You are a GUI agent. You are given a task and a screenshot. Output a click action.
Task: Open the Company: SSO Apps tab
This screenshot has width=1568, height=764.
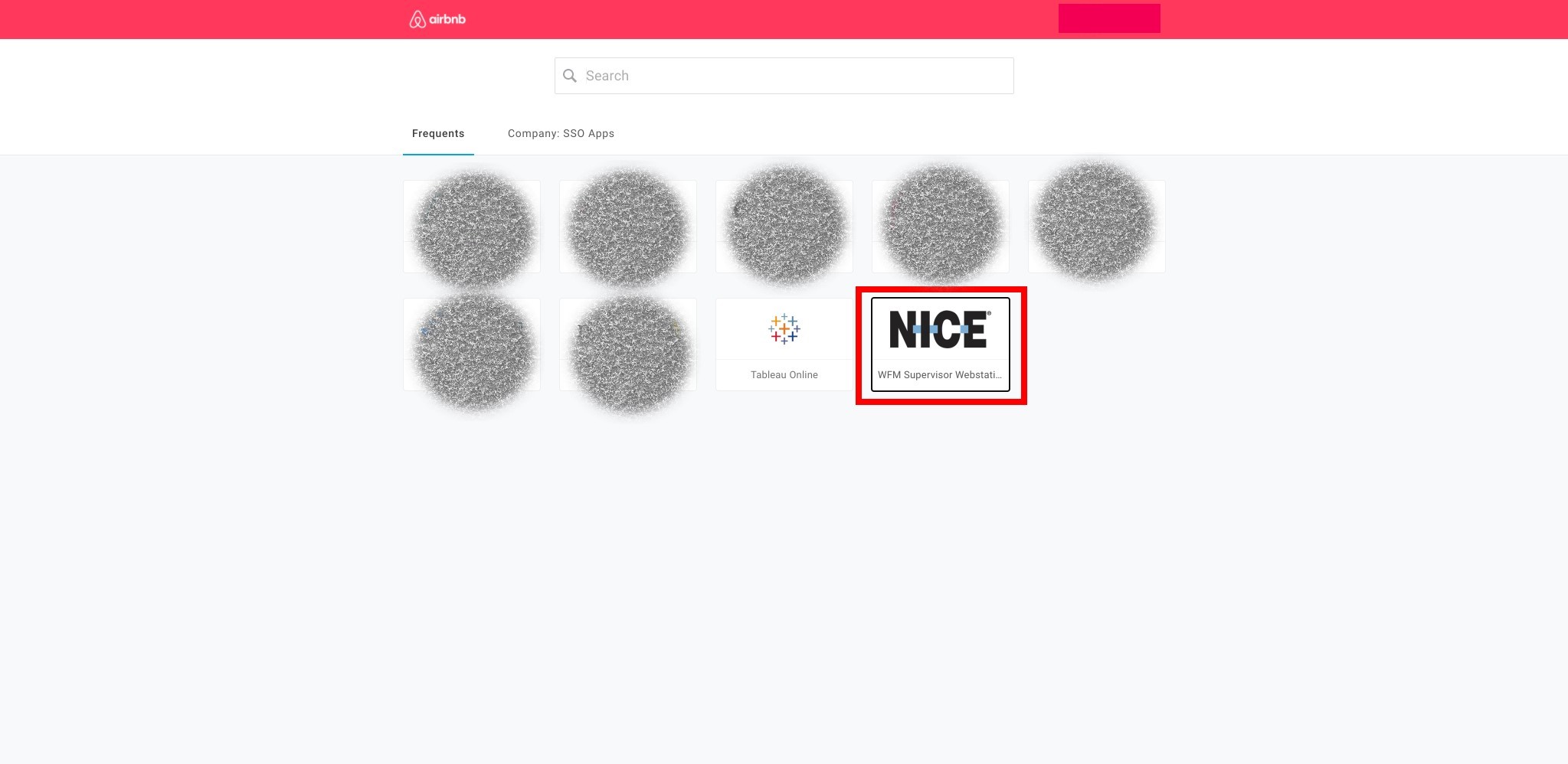click(561, 133)
